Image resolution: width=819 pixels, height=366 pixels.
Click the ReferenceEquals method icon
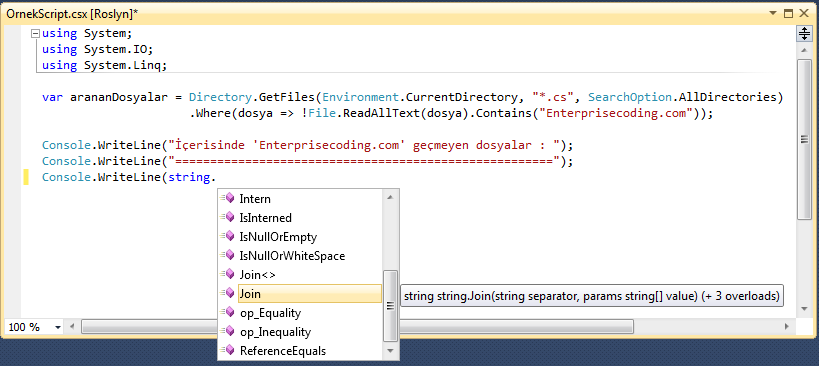[228, 350]
